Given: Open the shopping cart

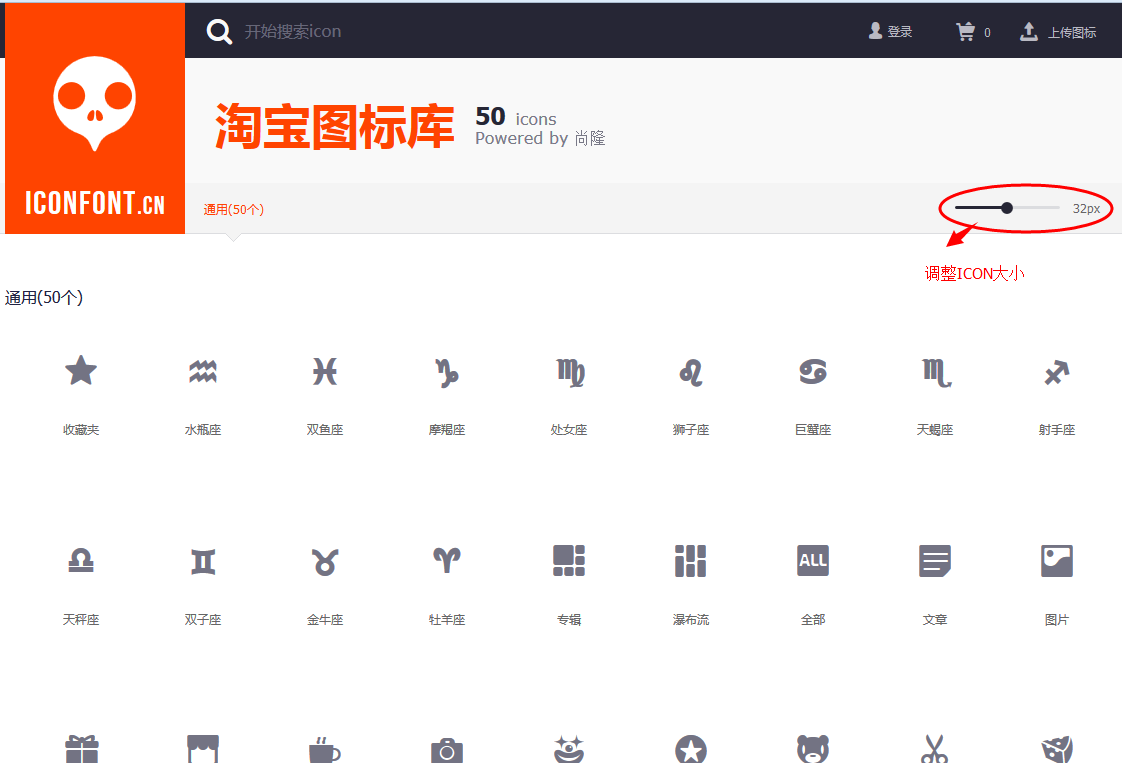Looking at the screenshot, I should (973, 31).
